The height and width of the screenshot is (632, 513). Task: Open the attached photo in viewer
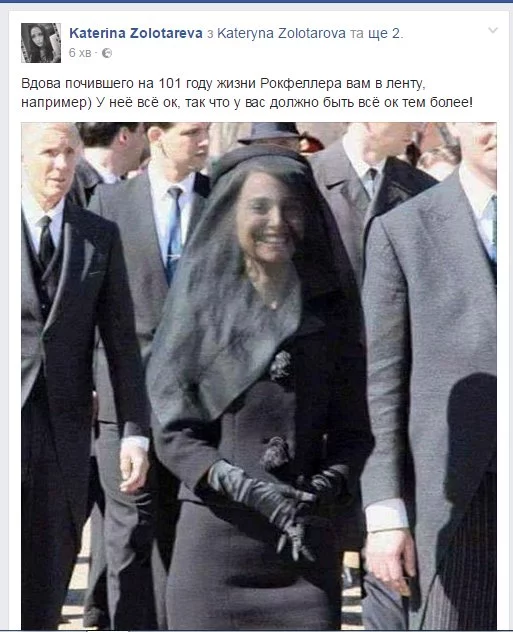tap(259, 376)
